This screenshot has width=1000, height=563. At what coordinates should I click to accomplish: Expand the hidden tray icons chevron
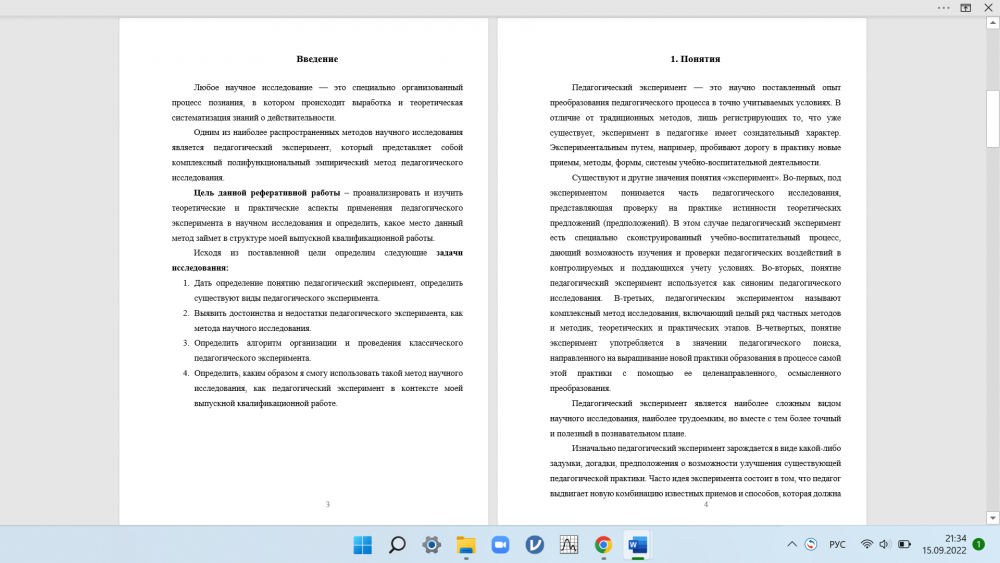(792, 544)
